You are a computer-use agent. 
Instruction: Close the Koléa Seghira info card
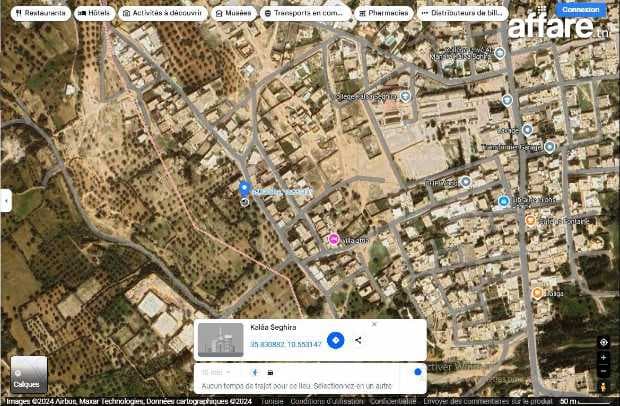pyautogui.click(x=374, y=324)
